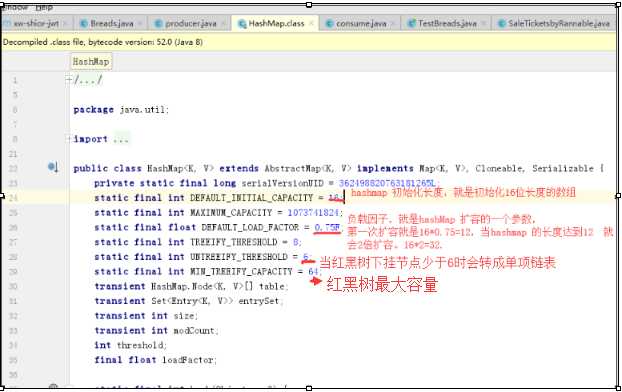Viewport: 622px width, 392px height.
Task: Click the MAXIMUM_CAPACITY constant name
Action: click(231, 213)
